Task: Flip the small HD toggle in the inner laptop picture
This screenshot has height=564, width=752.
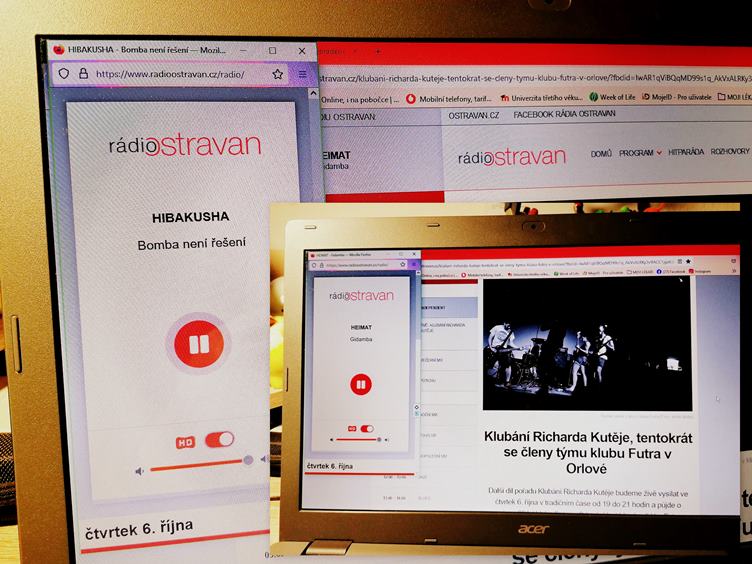Action: [x=367, y=429]
